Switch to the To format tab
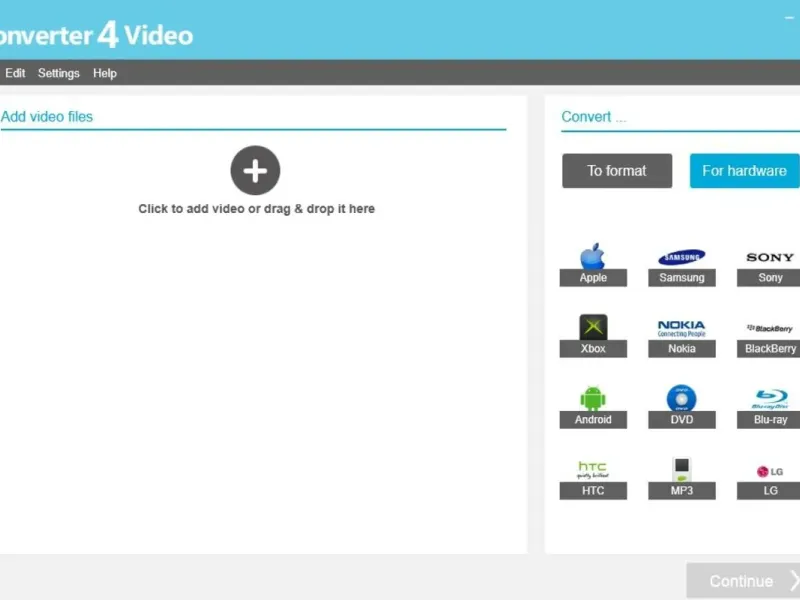Image resolution: width=800 pixels, height=600 pixels. [617, 171]
